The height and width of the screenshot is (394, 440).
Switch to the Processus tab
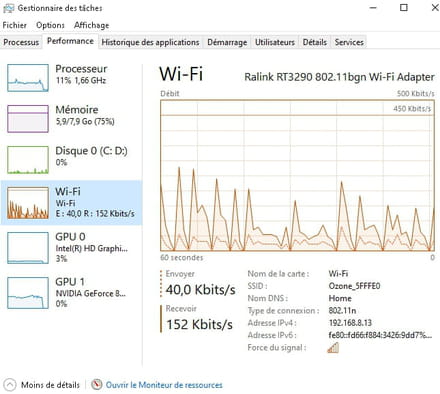(21, 42)
